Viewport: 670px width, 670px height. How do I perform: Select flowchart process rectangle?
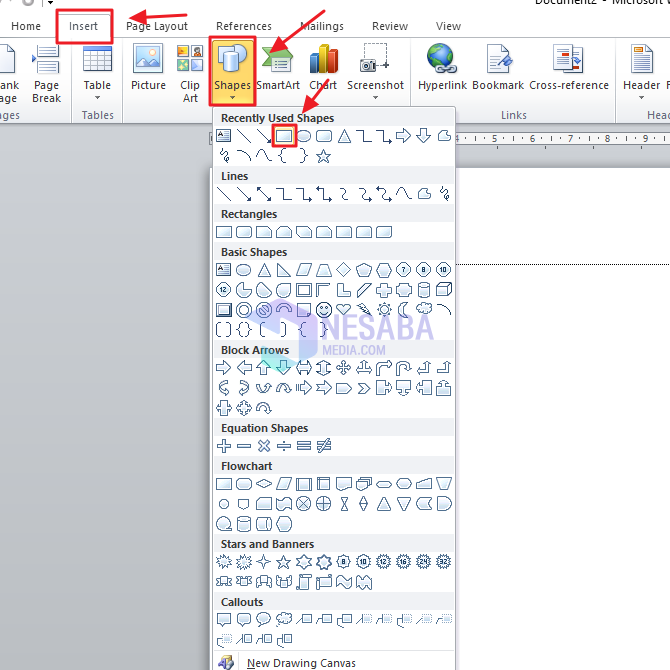tap(224, 484)
